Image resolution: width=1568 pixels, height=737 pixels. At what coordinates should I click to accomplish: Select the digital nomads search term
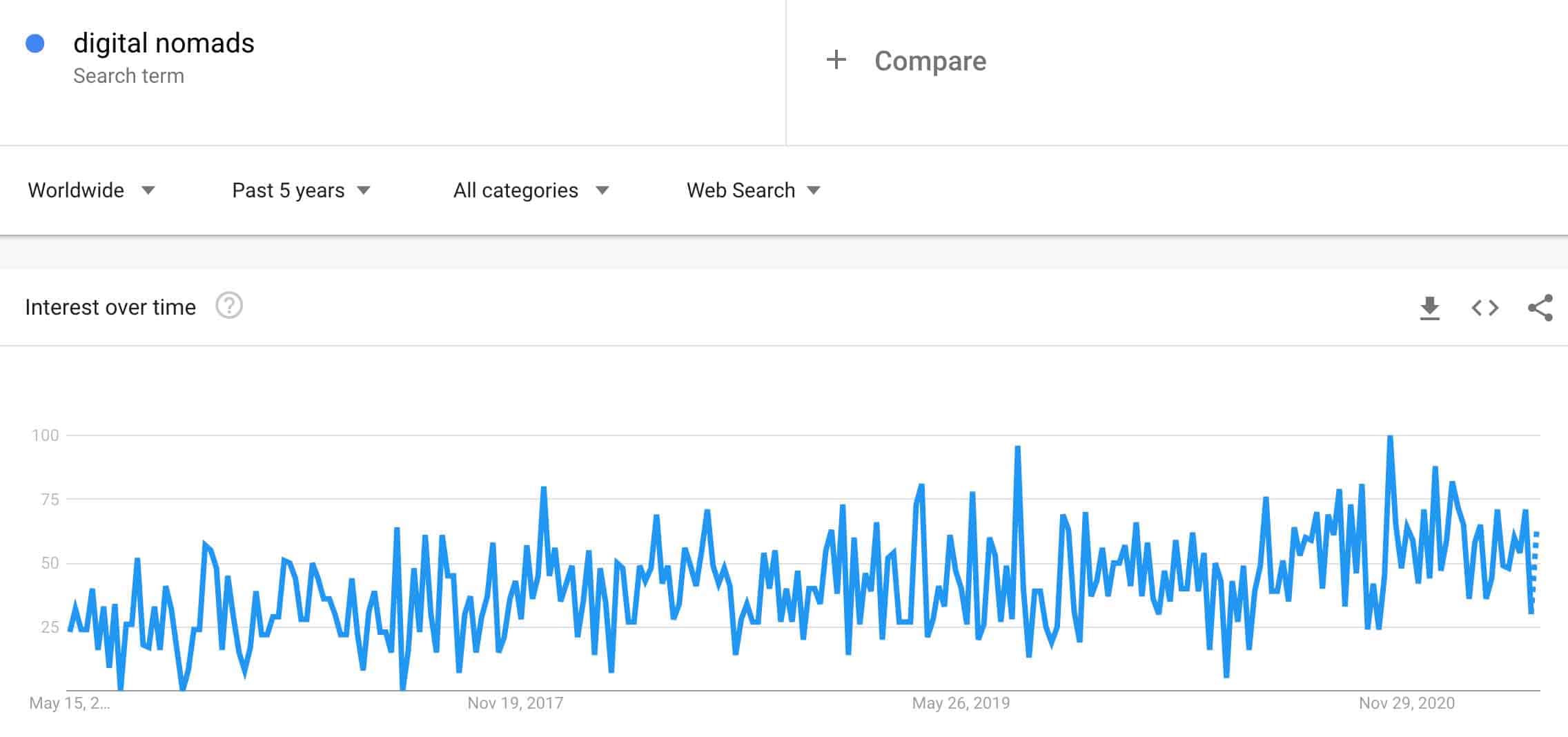[164, 43]
